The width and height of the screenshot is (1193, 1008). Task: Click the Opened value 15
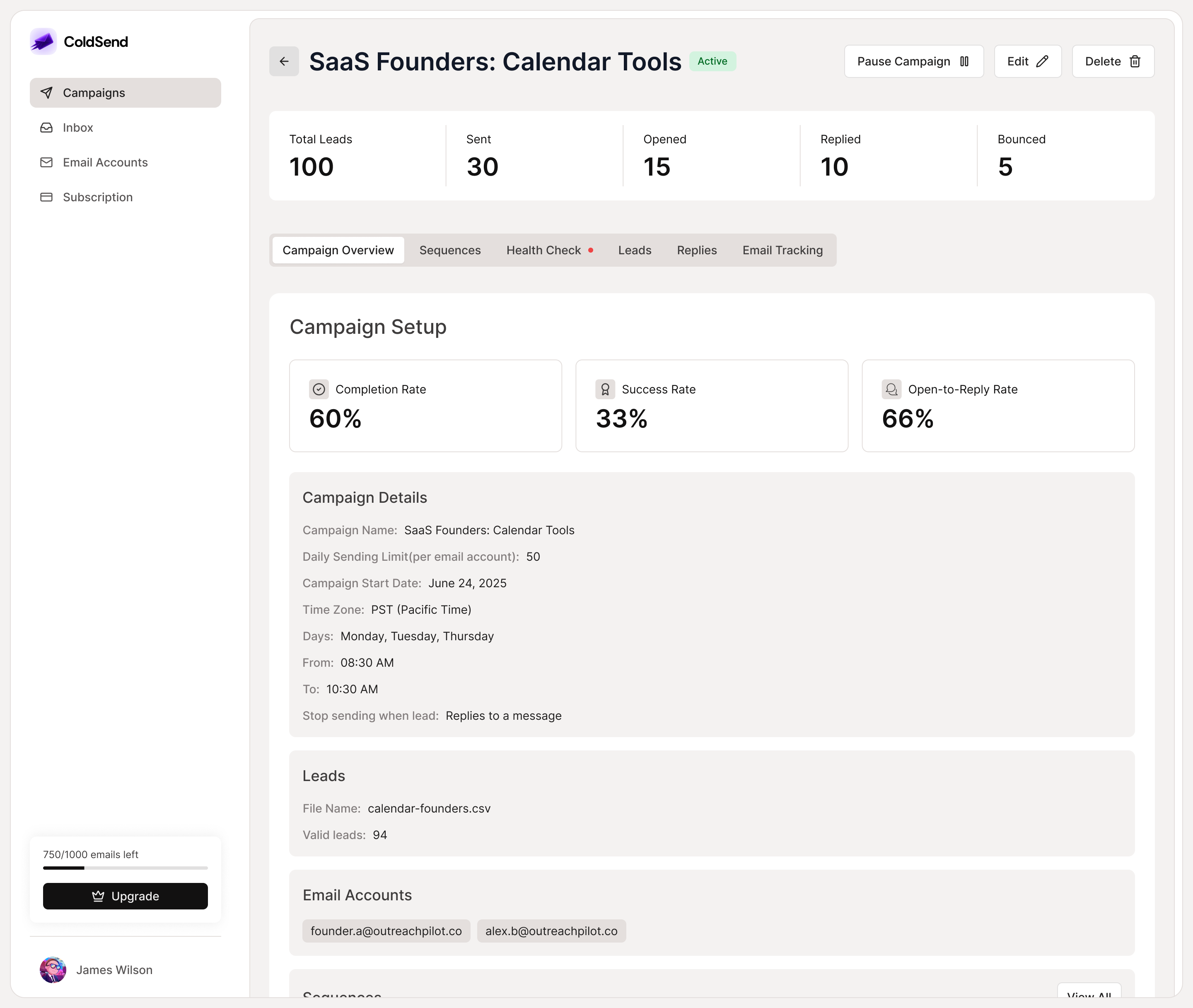[657, 167]
